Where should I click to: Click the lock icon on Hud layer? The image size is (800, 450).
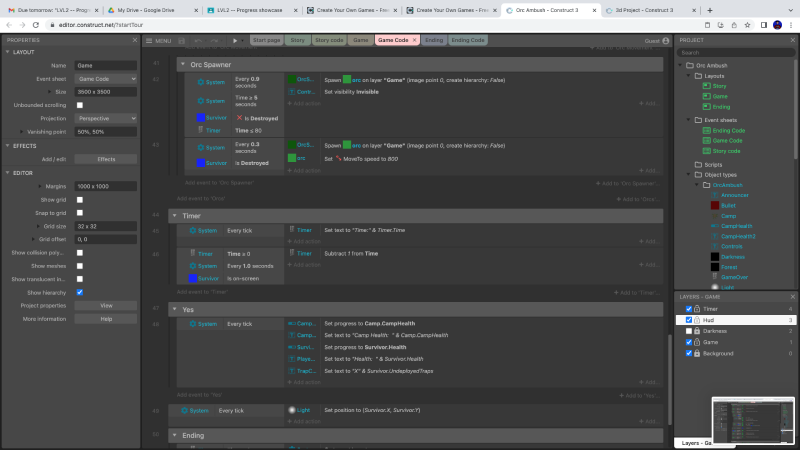pos(697,320)
